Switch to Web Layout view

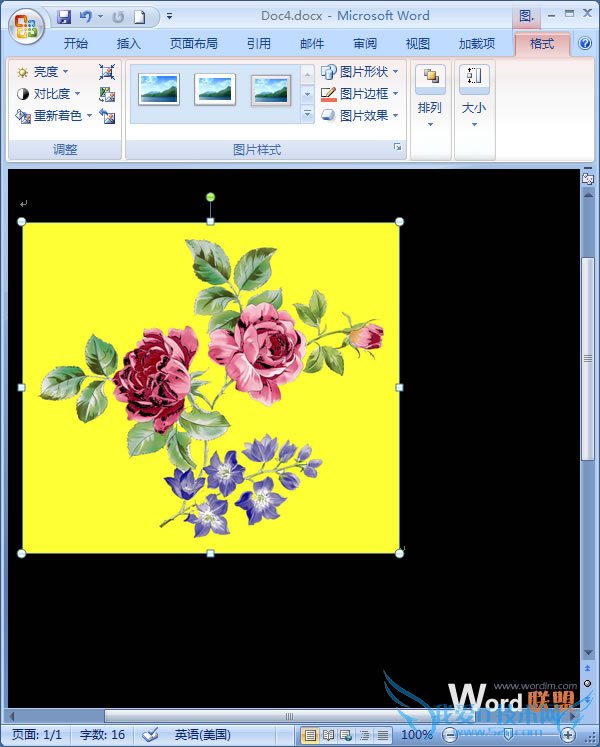click(x=346, y=735)
